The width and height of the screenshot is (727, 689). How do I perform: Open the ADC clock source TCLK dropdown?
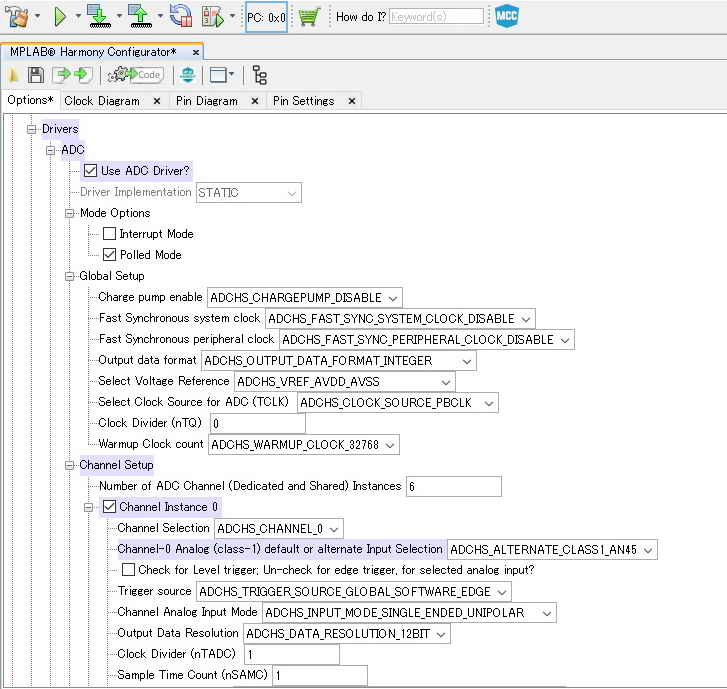click(x=397, y=402)
